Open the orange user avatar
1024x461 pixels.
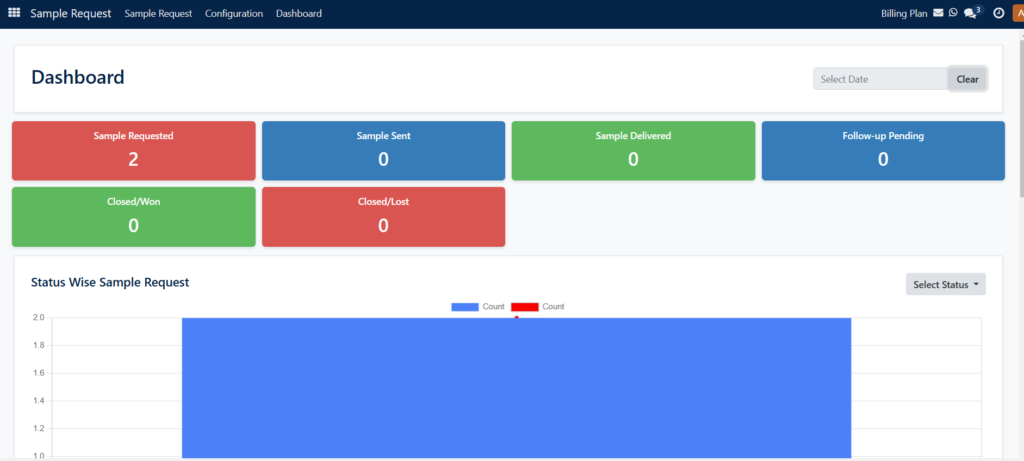(1018, 13)
